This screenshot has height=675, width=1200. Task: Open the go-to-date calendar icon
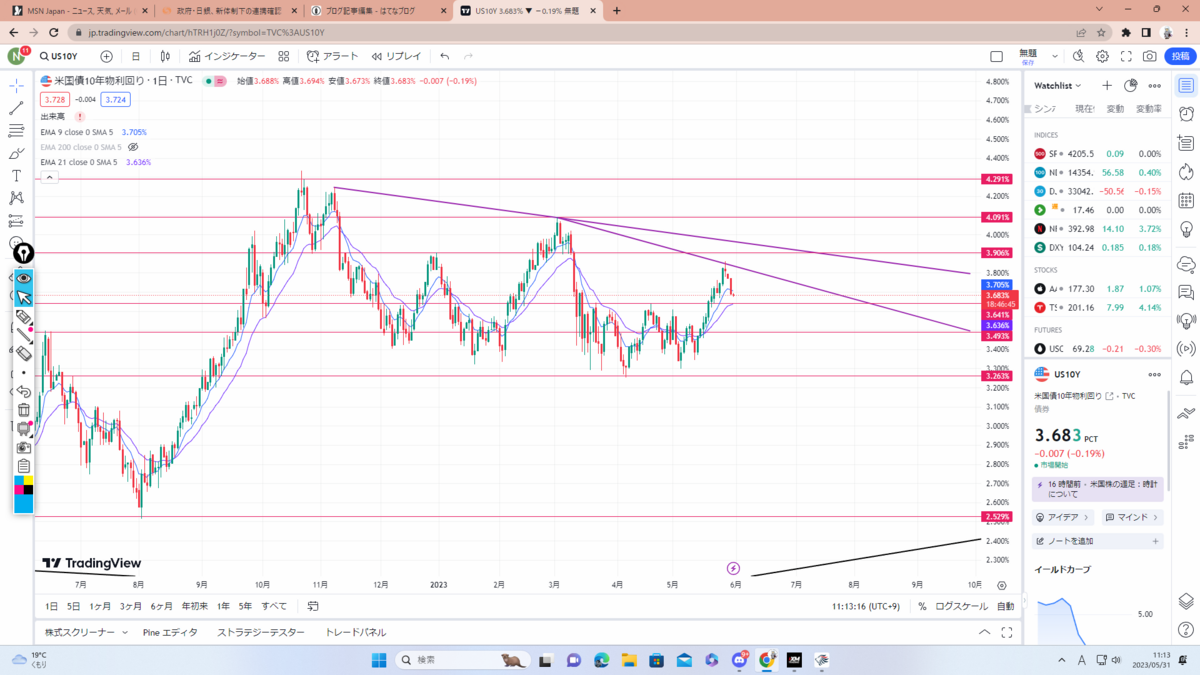click(313, 606)
